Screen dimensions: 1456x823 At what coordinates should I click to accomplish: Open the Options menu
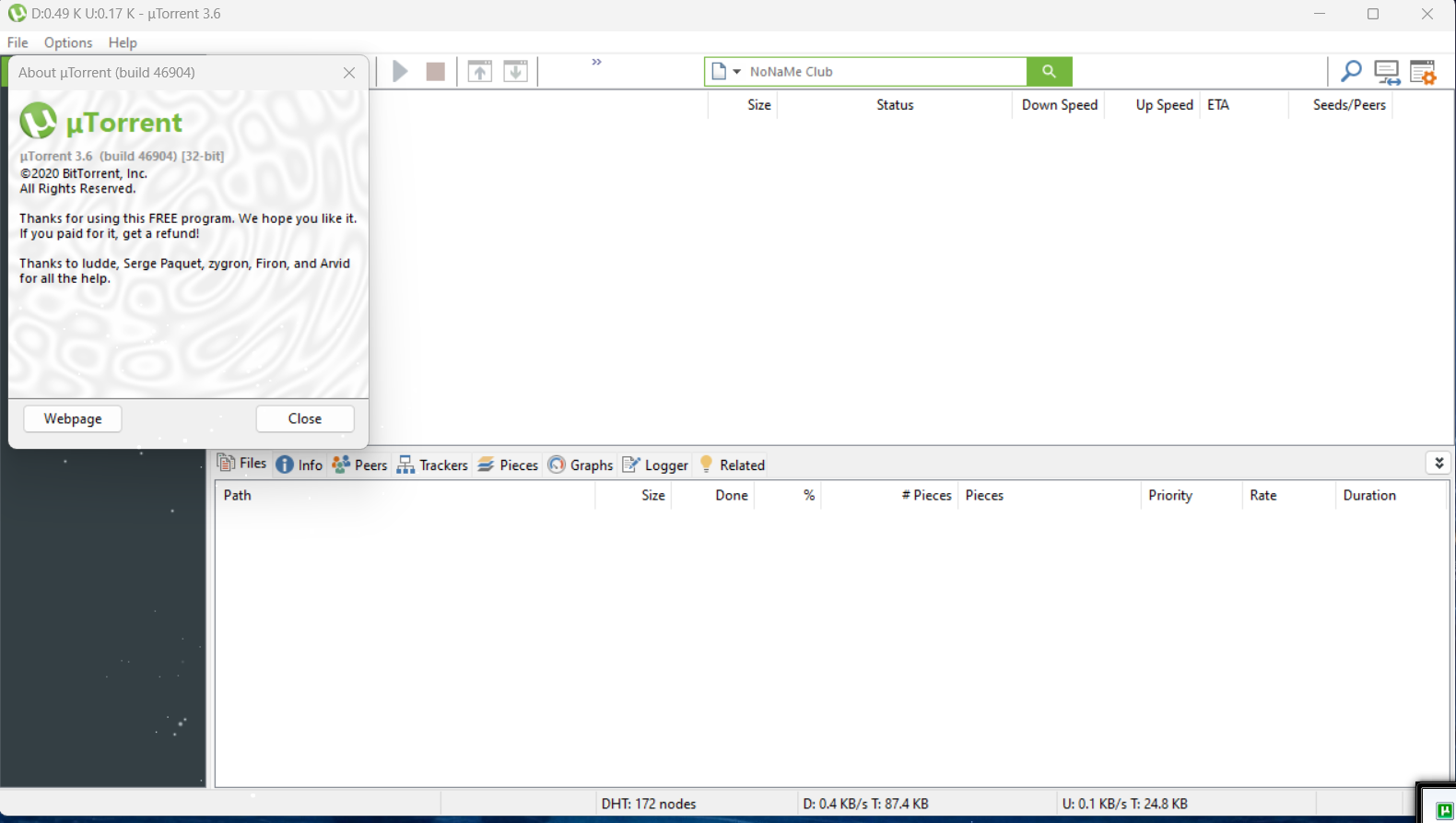click(x=68, y=42)
